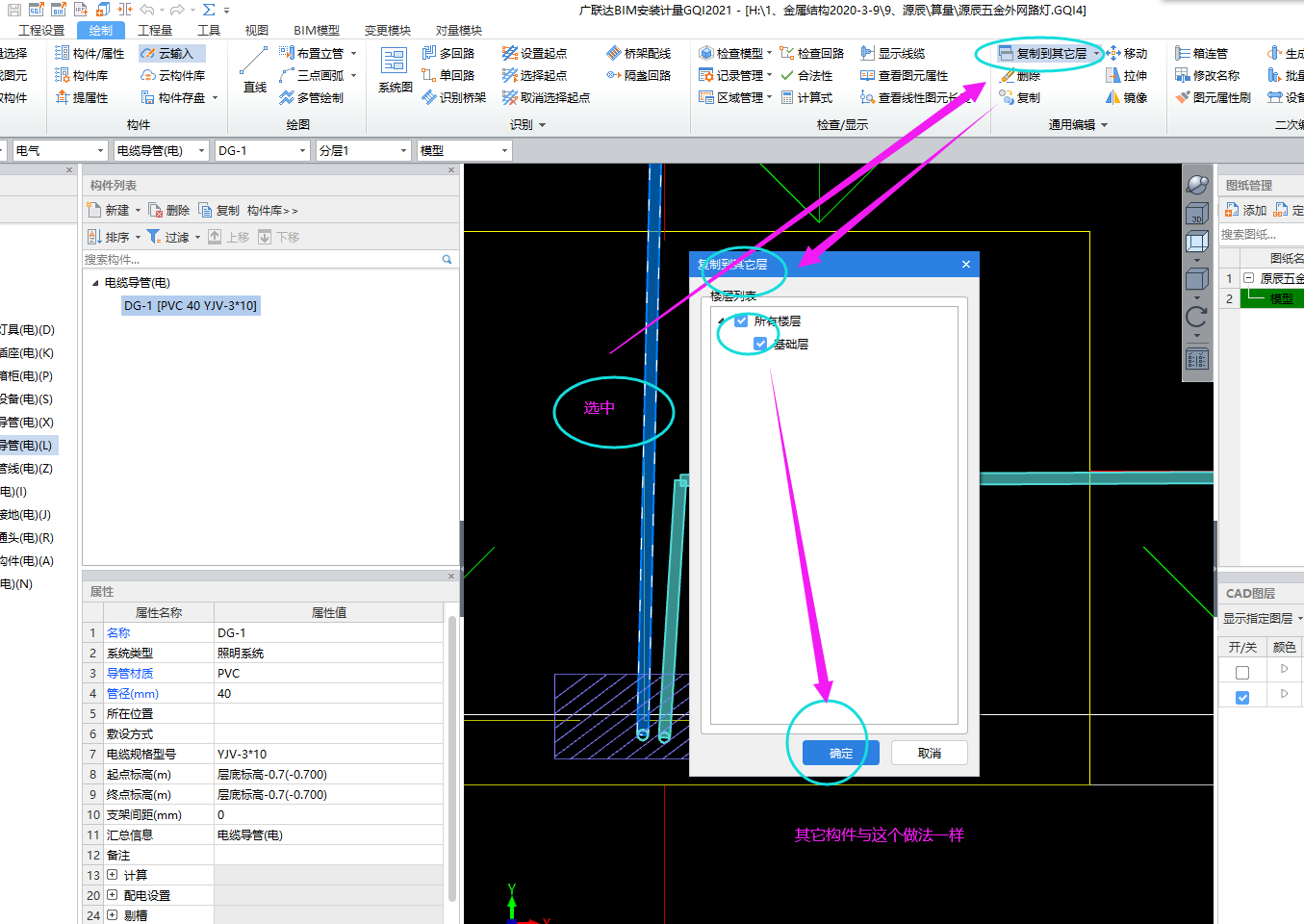Select the 直线 (line) drawing tool
The height and width of the screenshot is (924, 1304).
click(254, 72)
